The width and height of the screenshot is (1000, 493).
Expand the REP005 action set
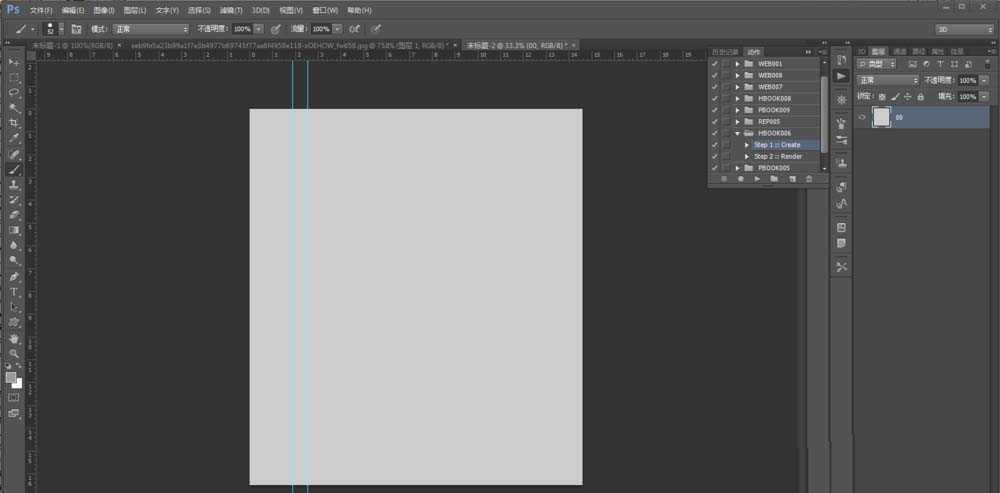pos(737,121)
